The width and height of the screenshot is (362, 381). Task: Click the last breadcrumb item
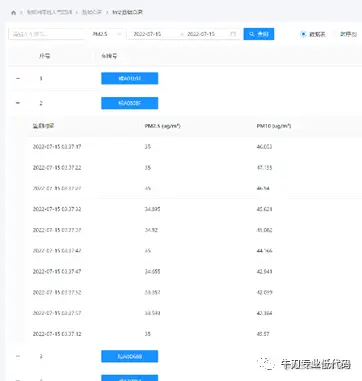click(x=127, y=13)
